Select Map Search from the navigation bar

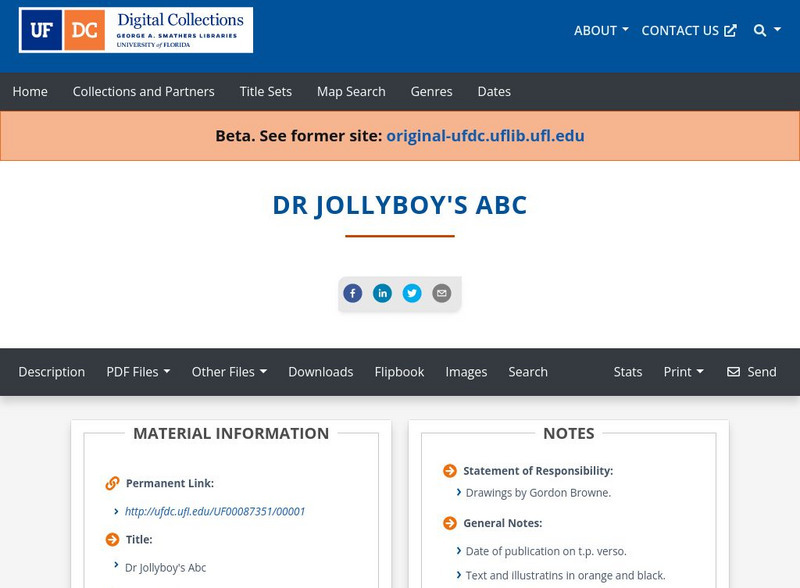tap(350, 91)
